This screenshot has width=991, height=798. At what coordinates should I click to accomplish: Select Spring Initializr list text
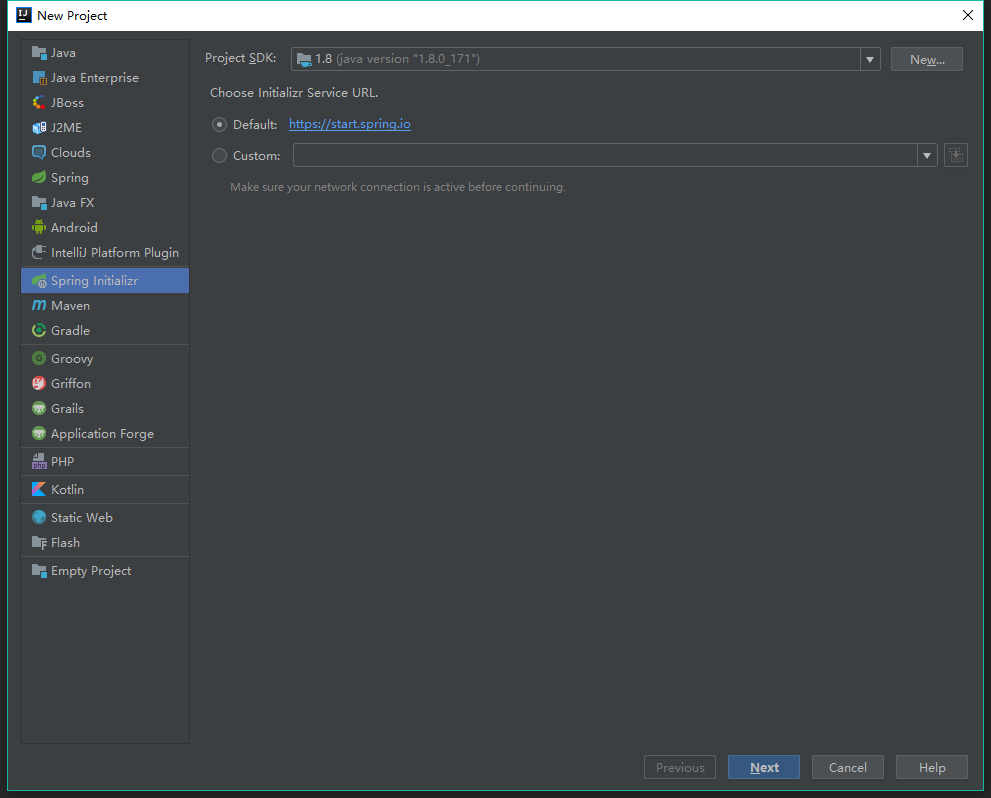coord(94,281)
